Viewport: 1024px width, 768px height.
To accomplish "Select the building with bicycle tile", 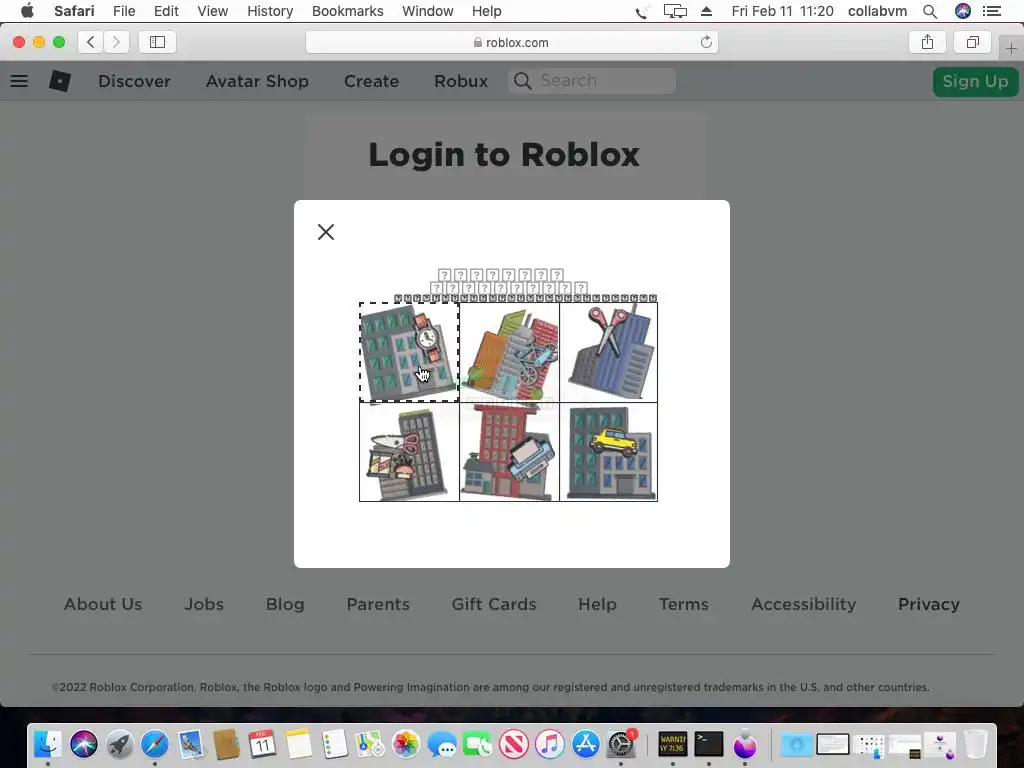I will point(509,352).
